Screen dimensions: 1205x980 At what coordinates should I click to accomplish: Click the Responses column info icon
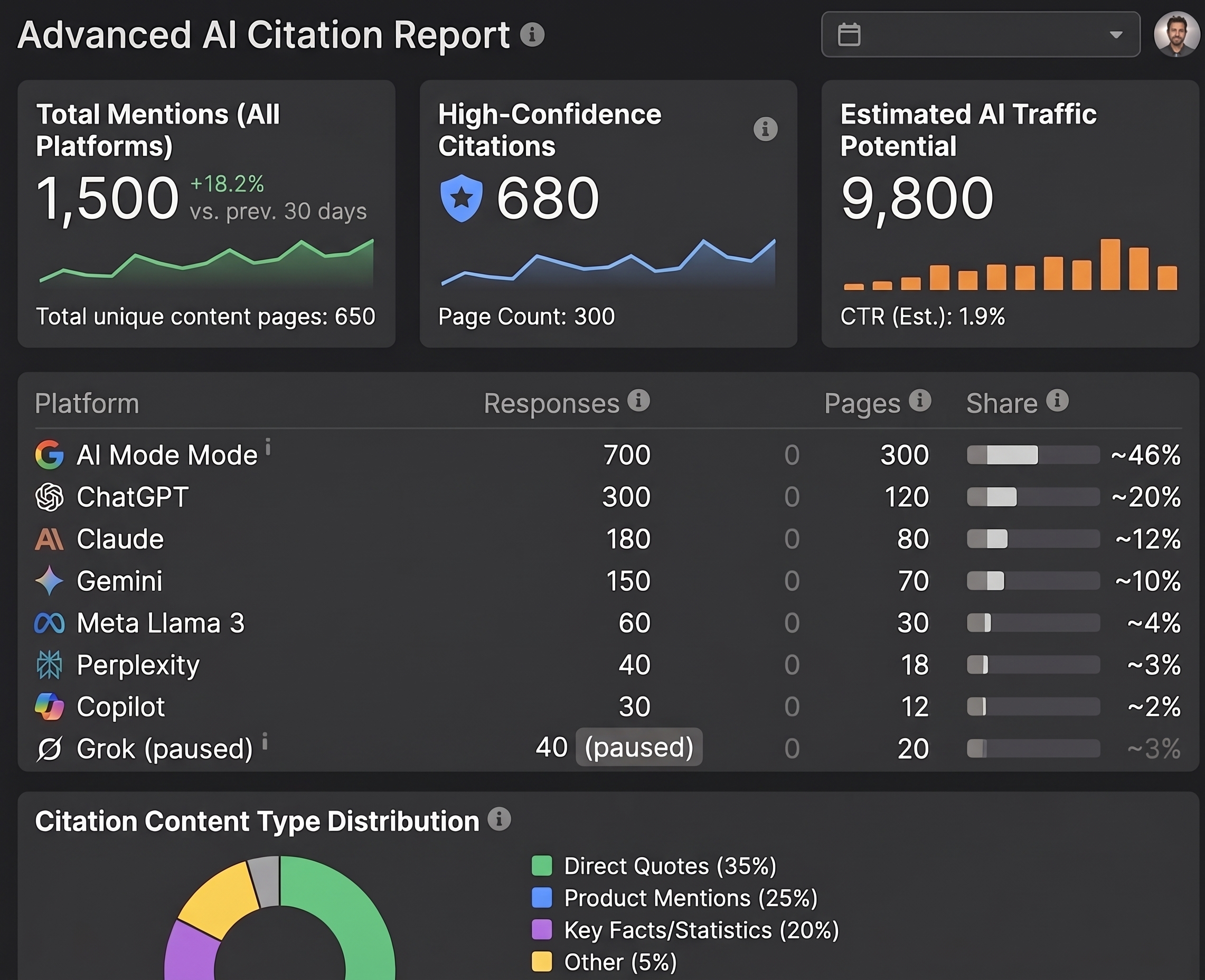(x=639, y=400)
